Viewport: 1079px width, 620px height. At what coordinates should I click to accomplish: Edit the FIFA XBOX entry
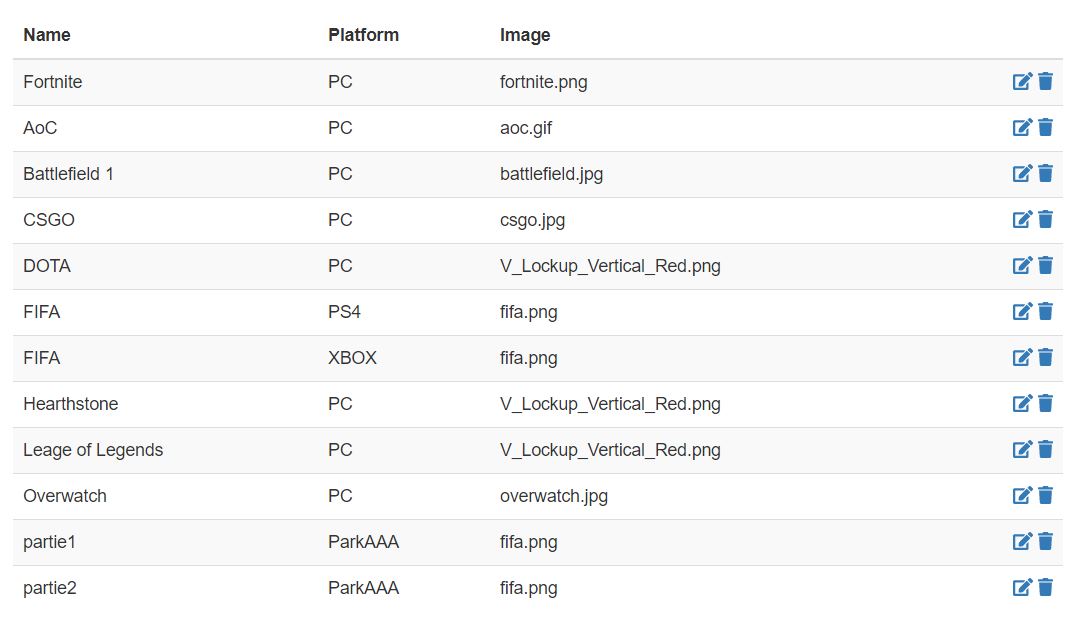tap(1022, 357)
